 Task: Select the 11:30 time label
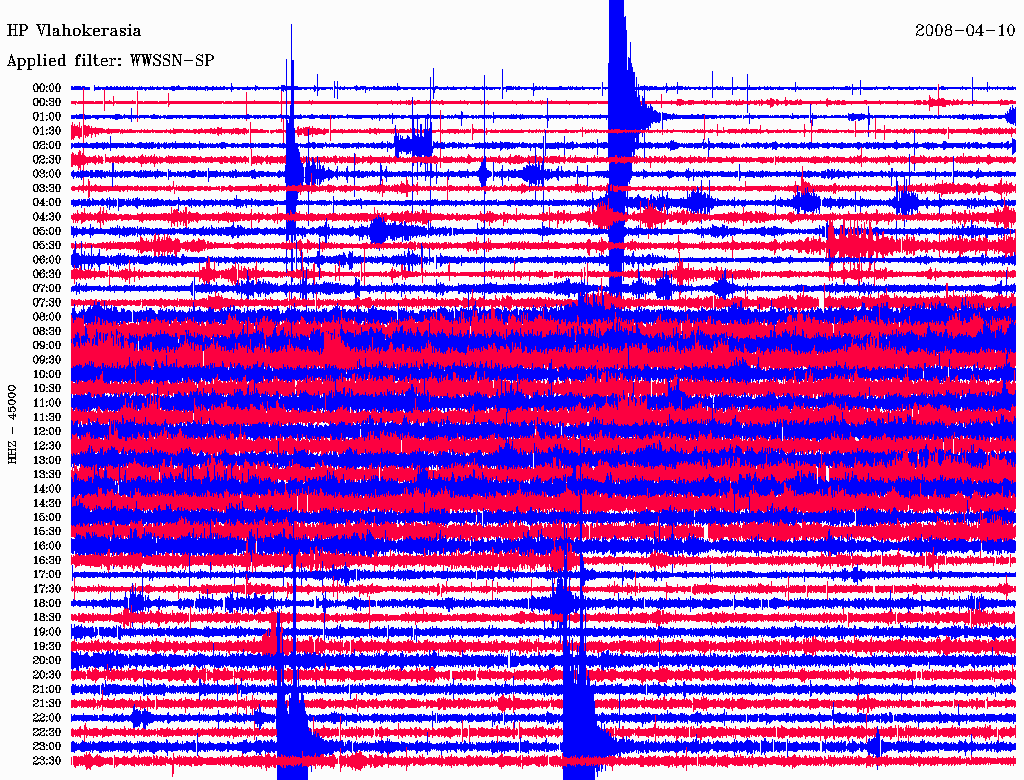coord(47,417)
